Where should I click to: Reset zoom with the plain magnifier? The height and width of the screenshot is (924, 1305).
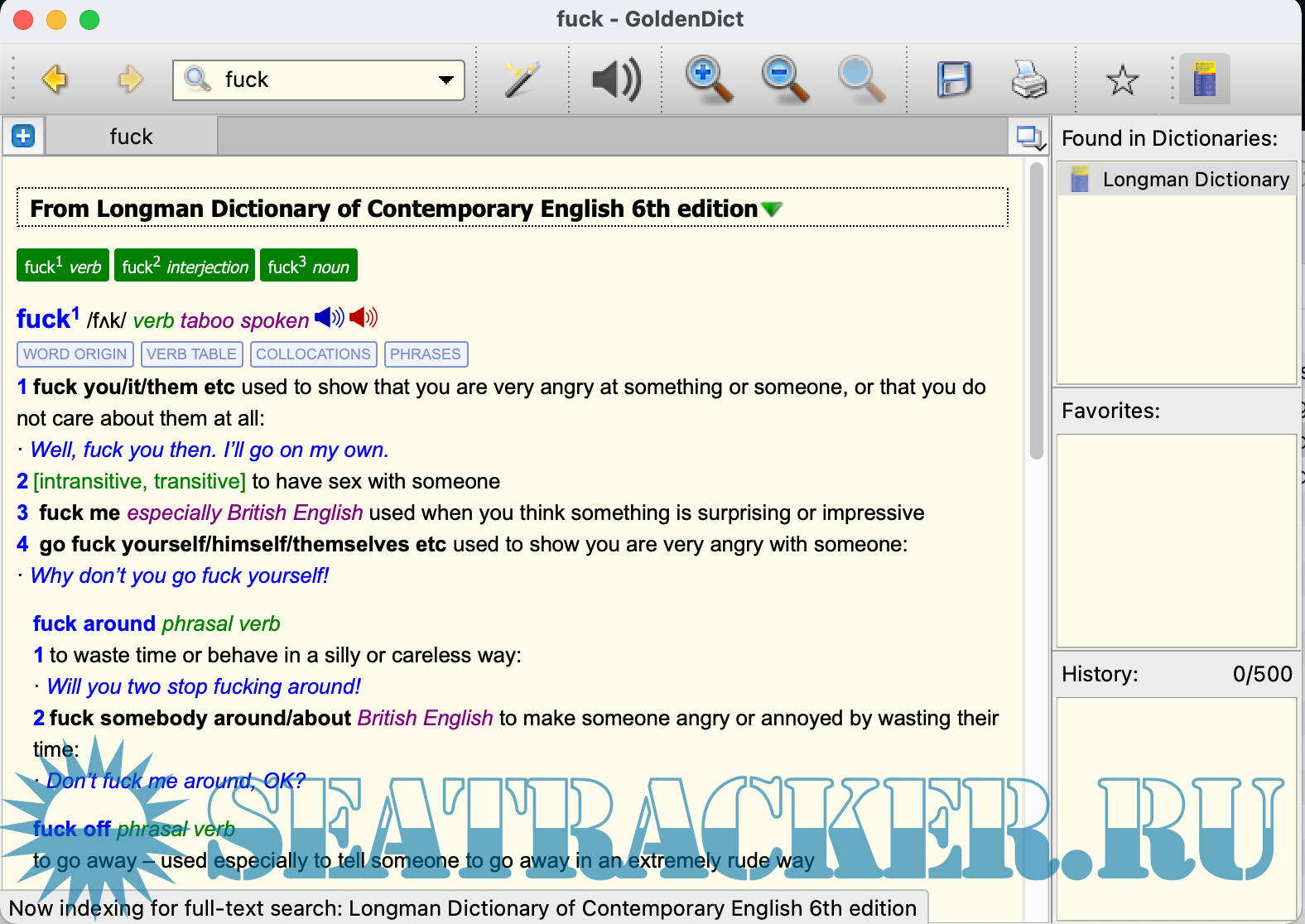tap(860, 79)
